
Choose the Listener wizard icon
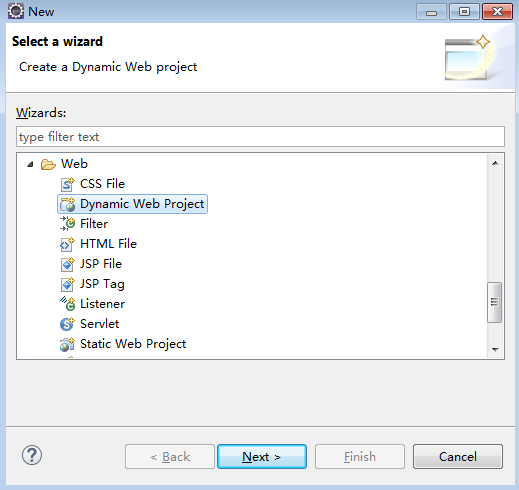(x=67, y=304)
